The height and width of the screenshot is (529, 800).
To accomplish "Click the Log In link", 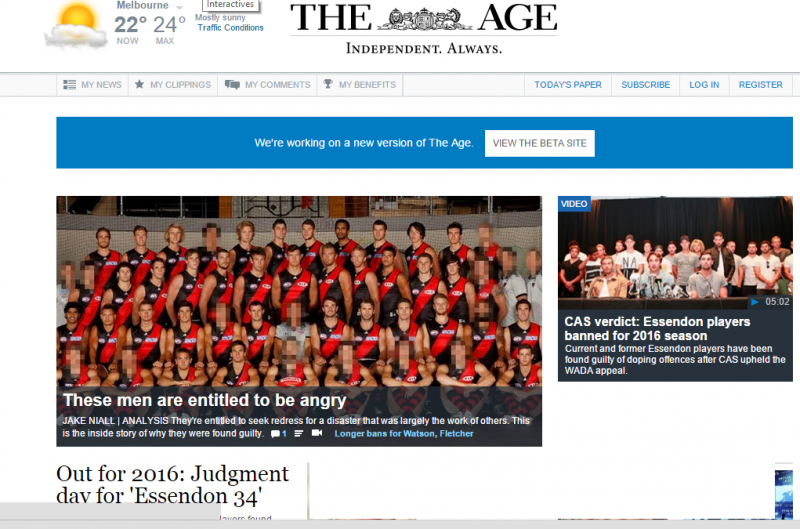I will click(x=704, y=85).
